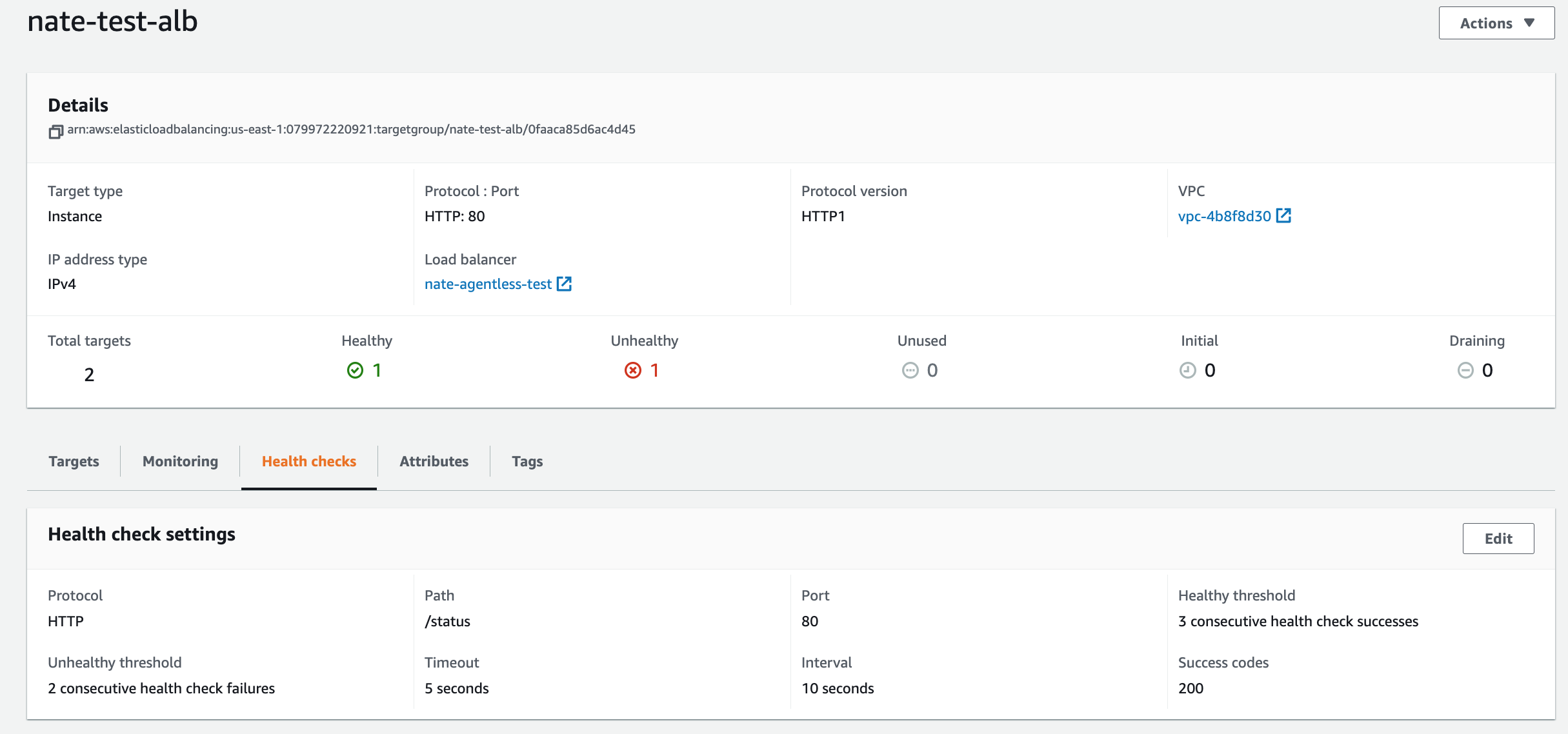Click the /status path value
This screenshot has width=1568, height=734.
447,621
